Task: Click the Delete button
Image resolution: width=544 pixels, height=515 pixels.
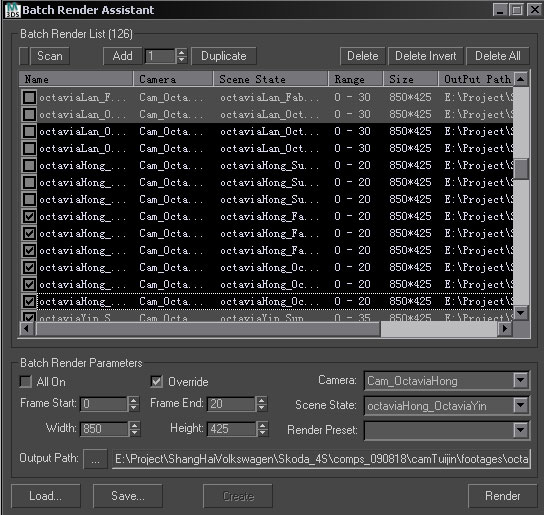Action: click(363, 56)
